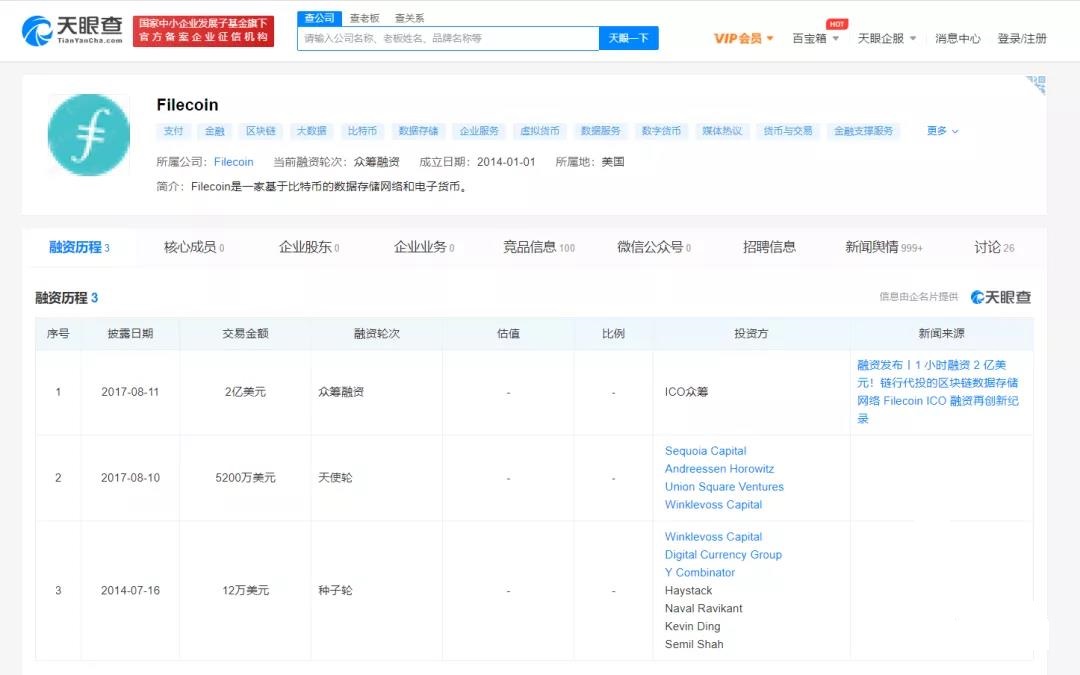This screenshot has height=675, width=1080.
Task: Expand the 百宝箱 dropdown
Action: click(816, 39)
